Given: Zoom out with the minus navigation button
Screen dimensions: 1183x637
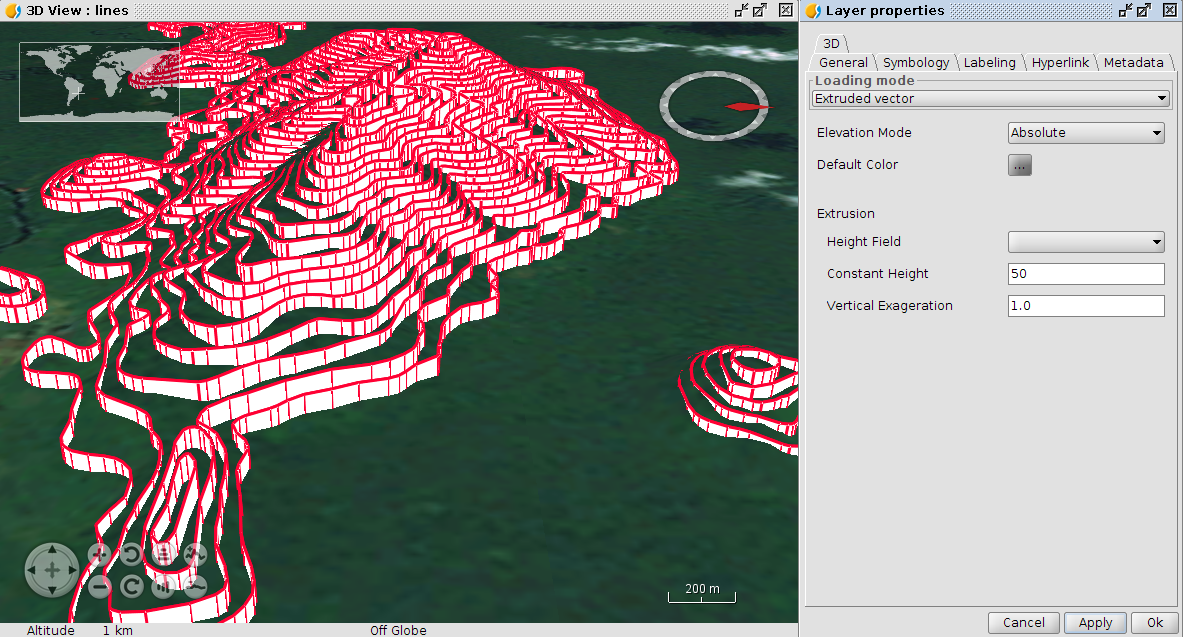Looking at the screenshot, I should click(100, 587).
